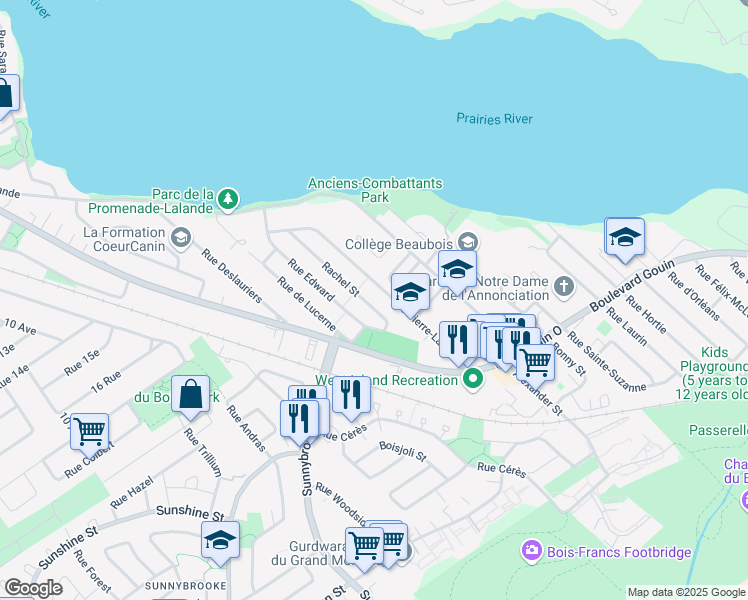Viewport: 748px width, 600px height.
Task: Open La Formation CoeurCanin school icon
Action: (181, 238)
